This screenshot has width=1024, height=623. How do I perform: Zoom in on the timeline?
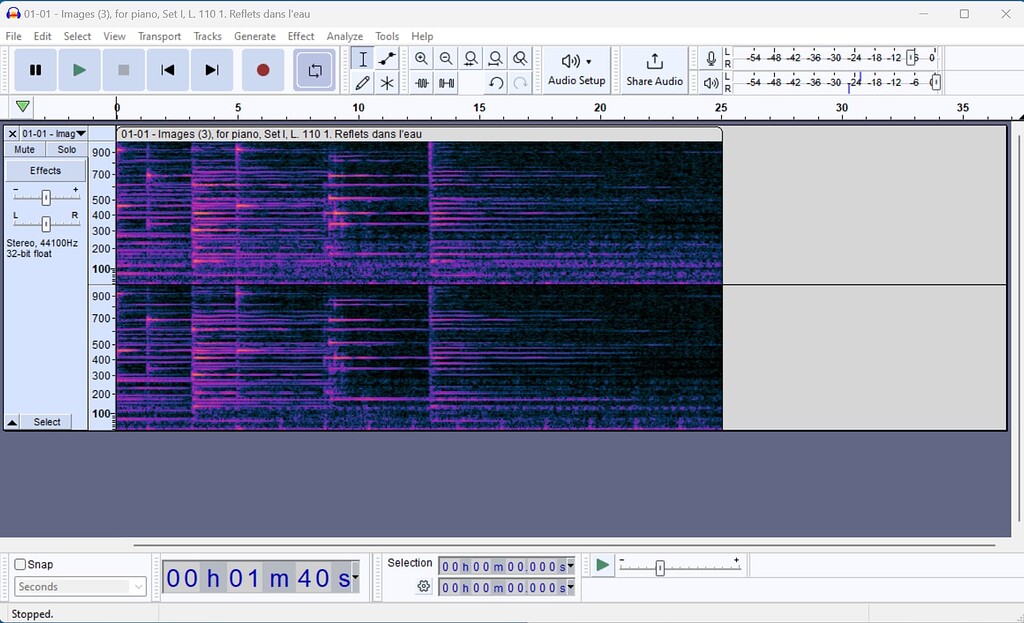coord(421,58)
